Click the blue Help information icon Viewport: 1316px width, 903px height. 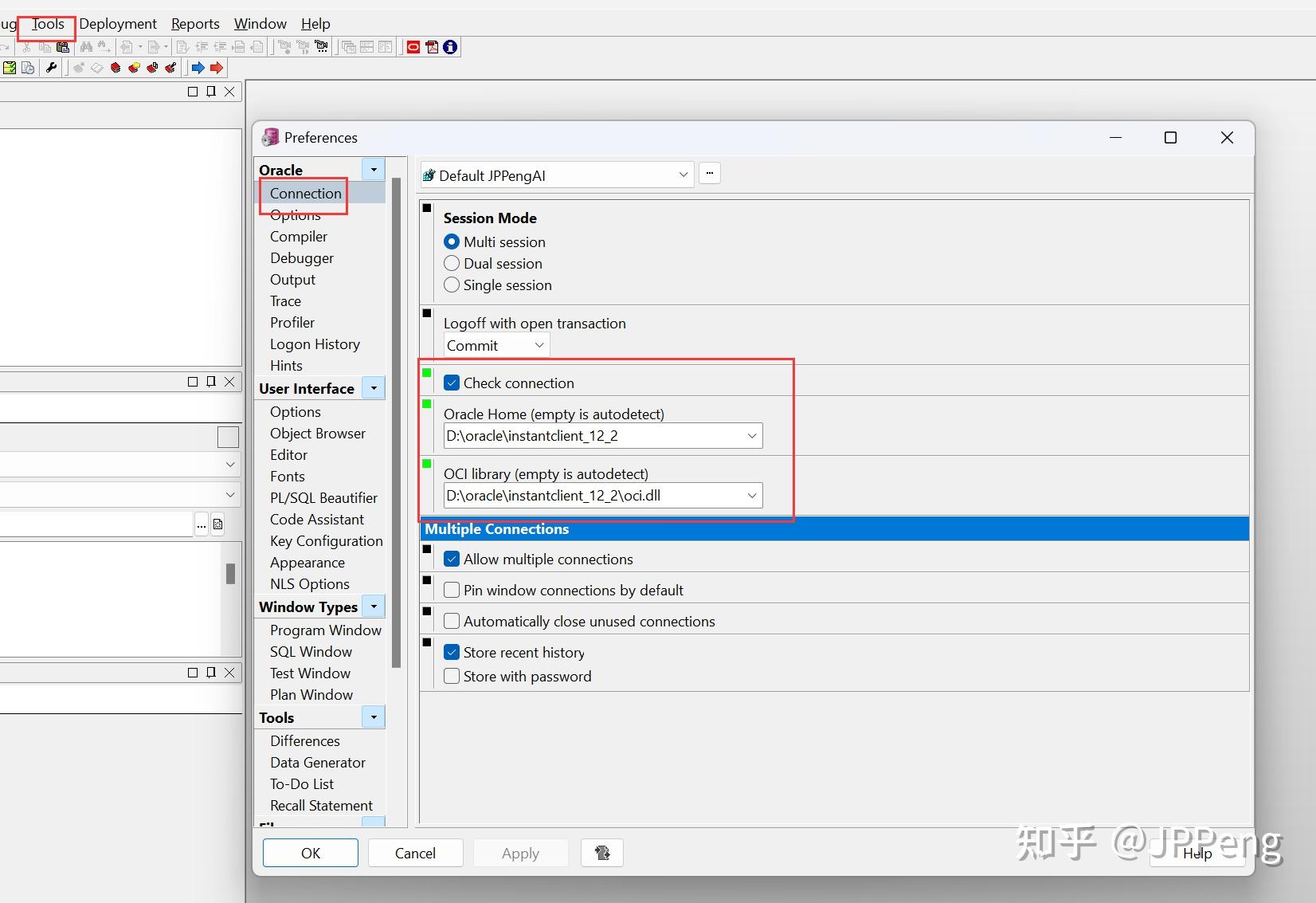(449, 48)
